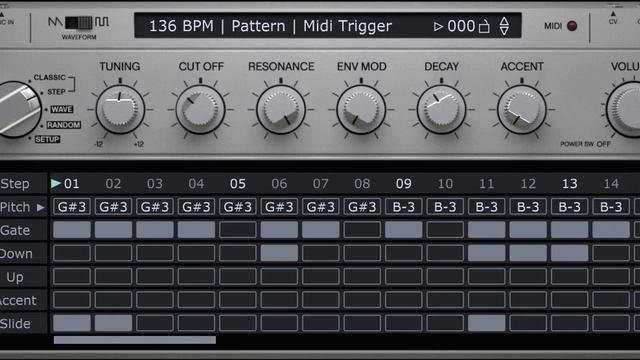Toggle Slide for step 11
The width and height of the screenshot is (640, 360).
[487, 323]
